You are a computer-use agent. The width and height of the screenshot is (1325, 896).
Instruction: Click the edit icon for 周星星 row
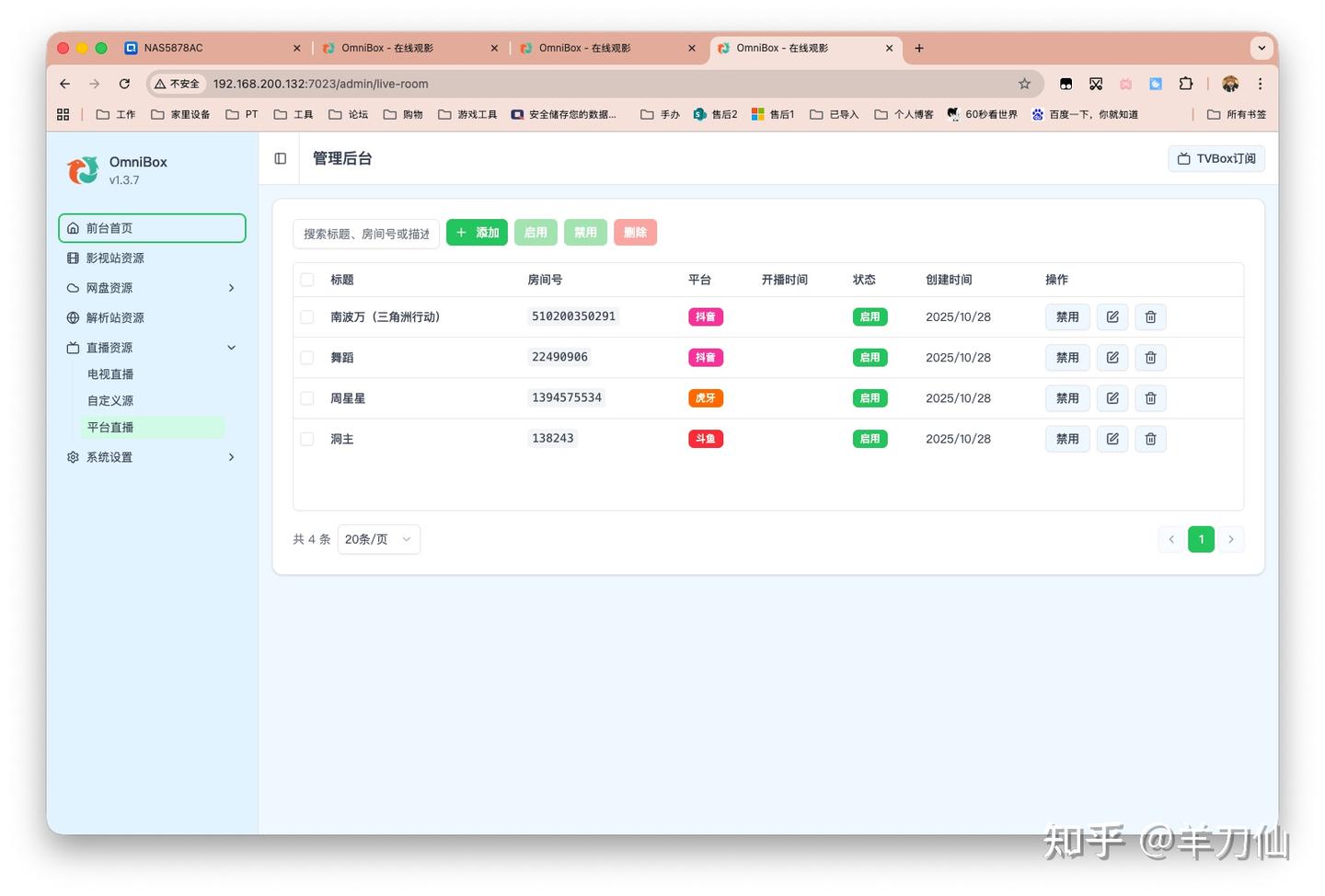[1112, 398]
